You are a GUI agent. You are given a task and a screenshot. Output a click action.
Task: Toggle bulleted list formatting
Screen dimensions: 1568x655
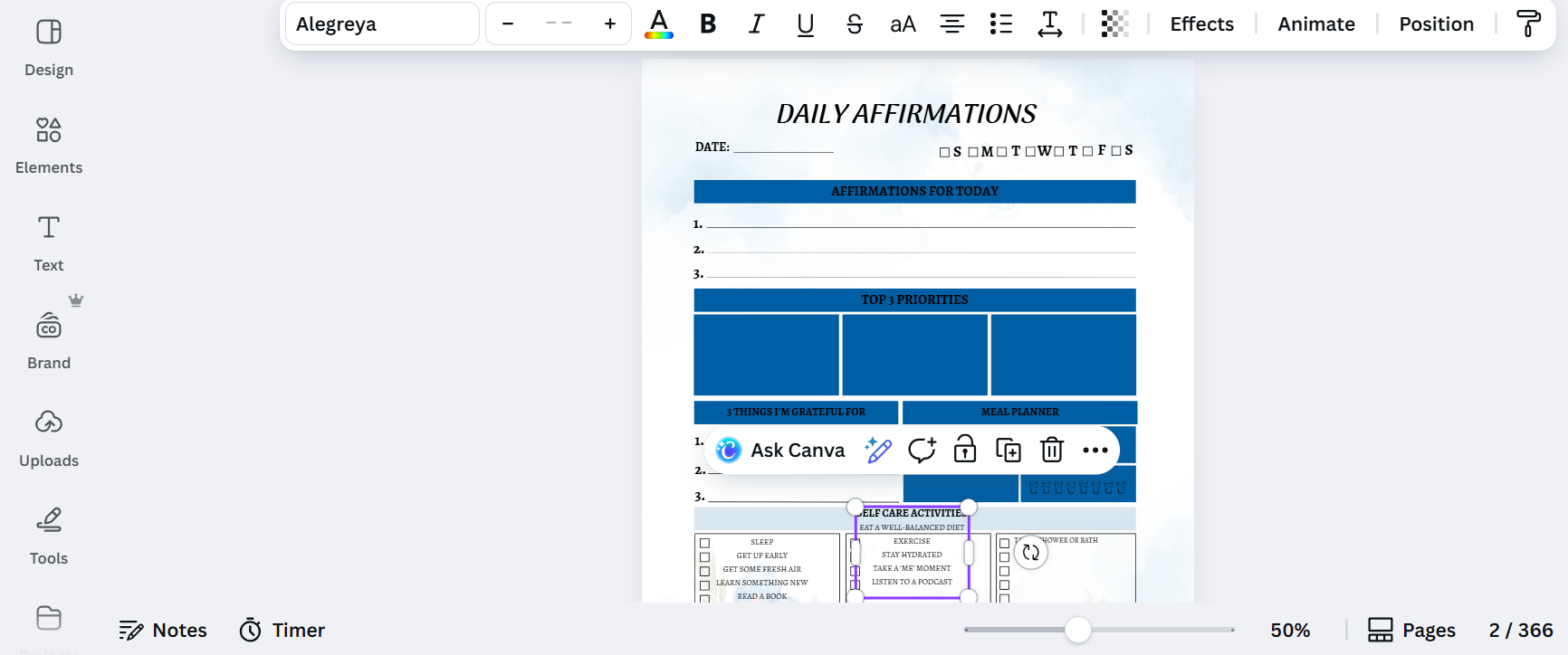(1000, 24)
